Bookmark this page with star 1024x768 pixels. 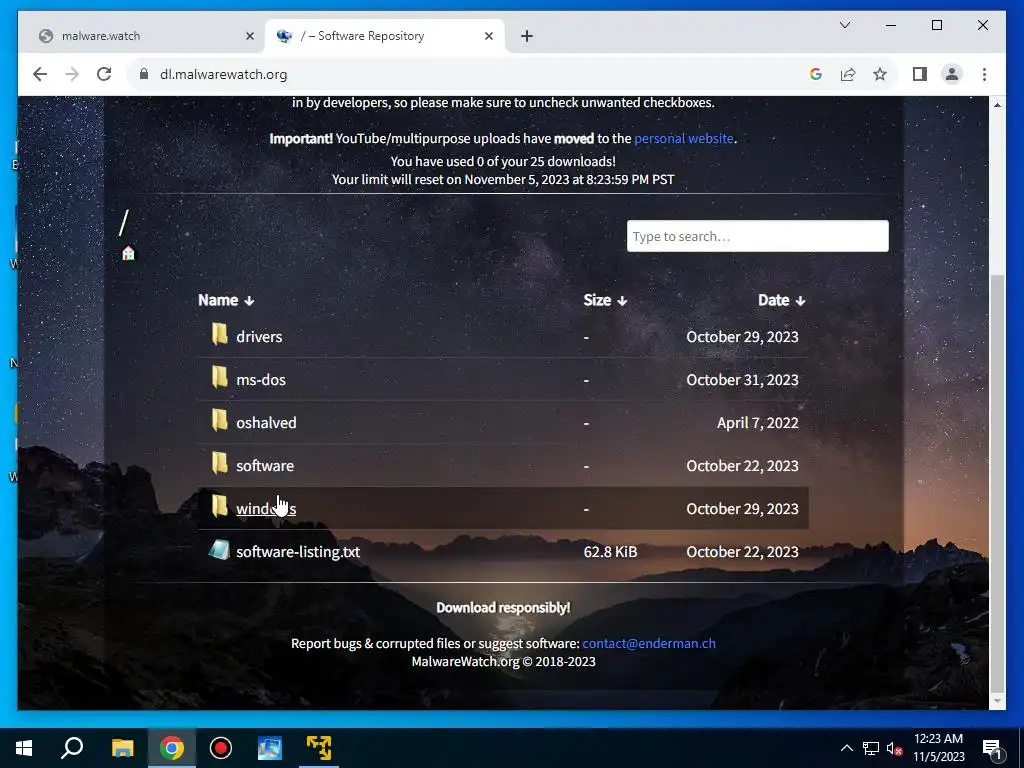coord(880,74)
